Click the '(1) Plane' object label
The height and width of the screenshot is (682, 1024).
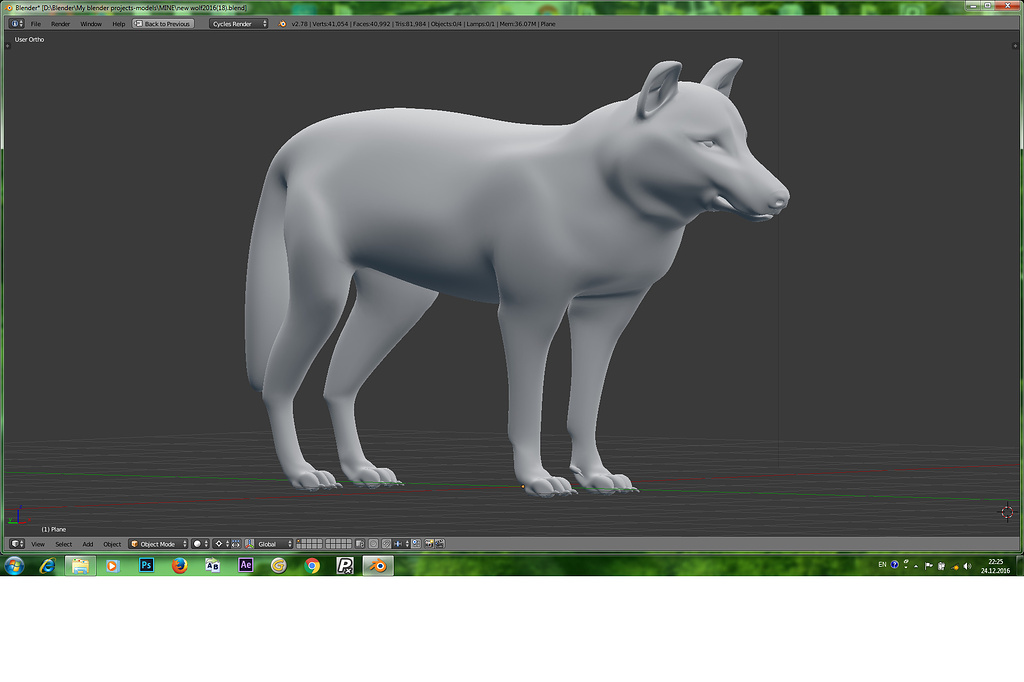[54, 529]
